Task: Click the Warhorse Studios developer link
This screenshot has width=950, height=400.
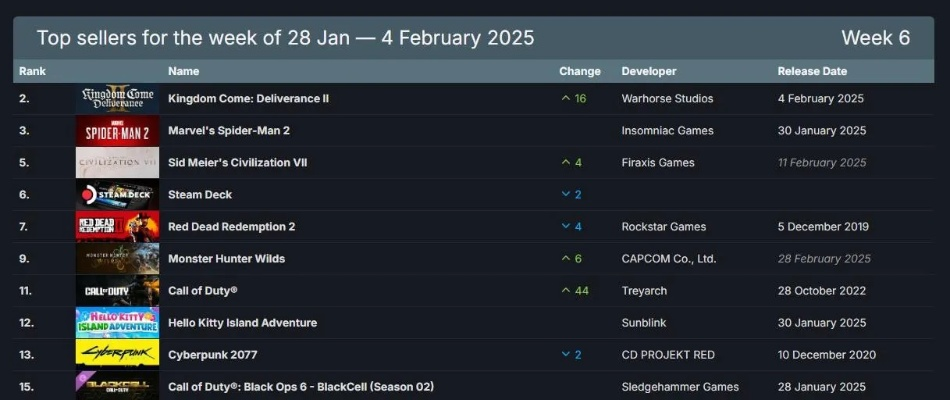Action: [667, 99]
